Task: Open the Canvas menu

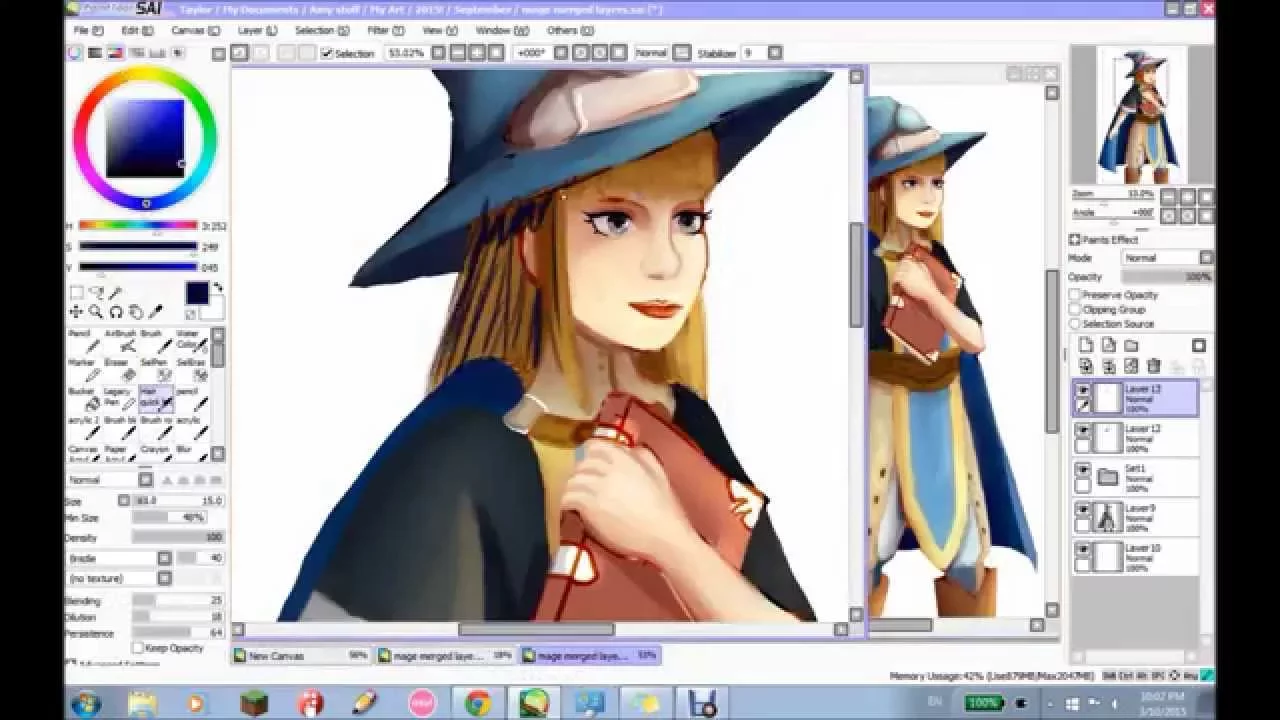Action: point(195,31)
